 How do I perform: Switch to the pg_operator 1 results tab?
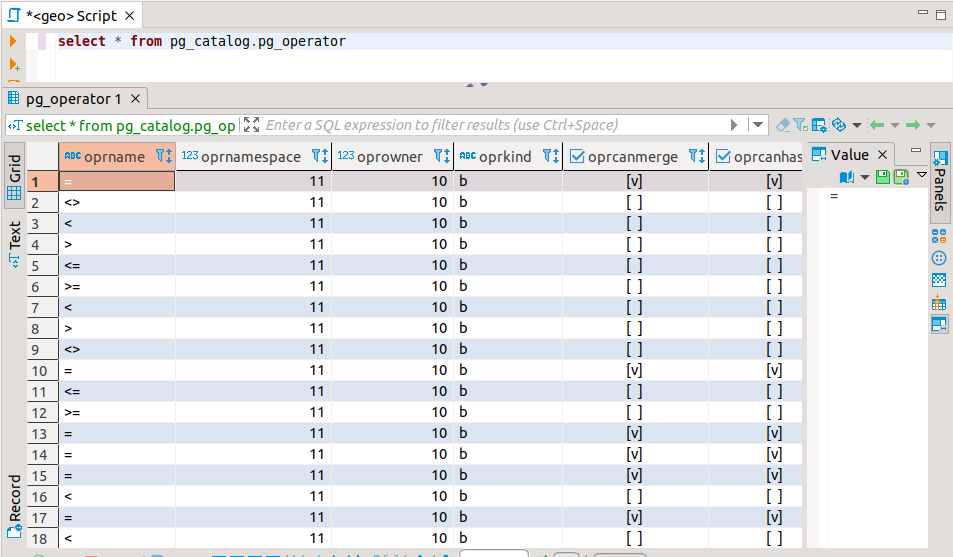click(x=73, y=99)
